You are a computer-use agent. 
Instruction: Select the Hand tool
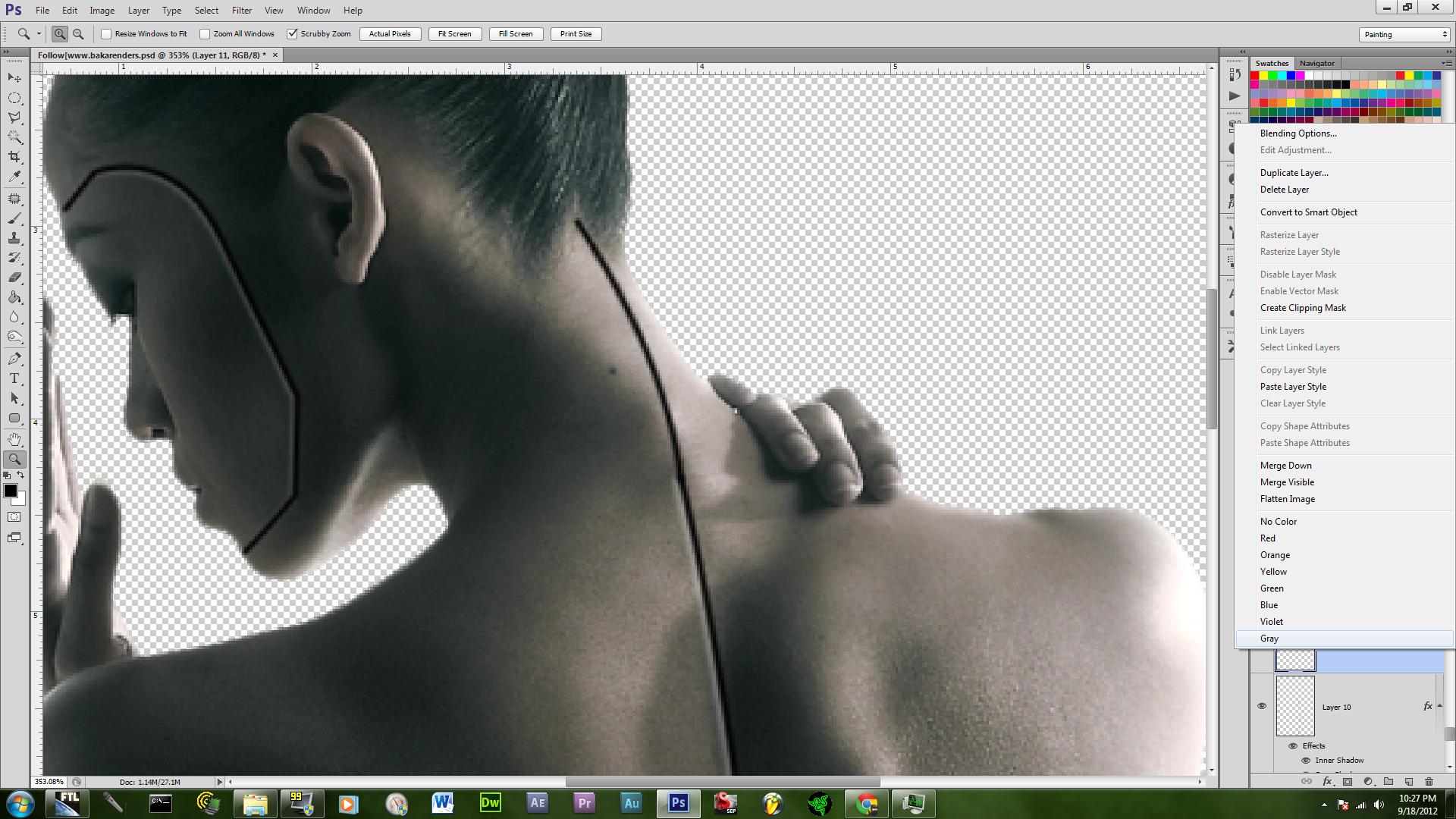14,440
